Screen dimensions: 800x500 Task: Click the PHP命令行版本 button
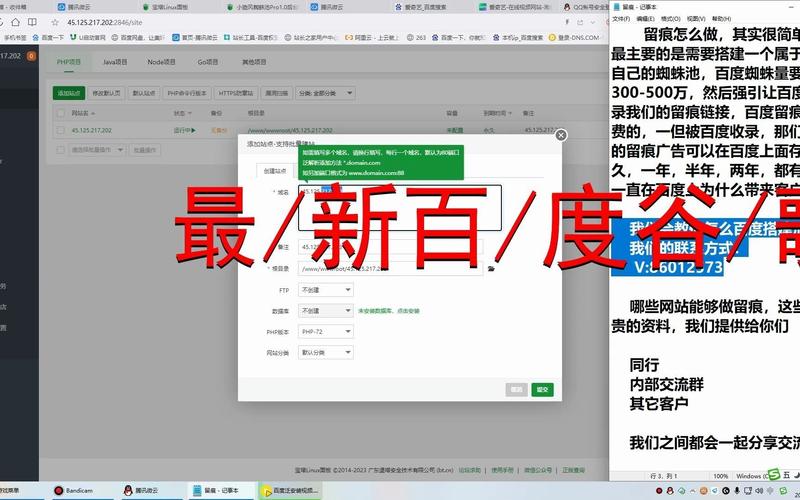(187, 93)
